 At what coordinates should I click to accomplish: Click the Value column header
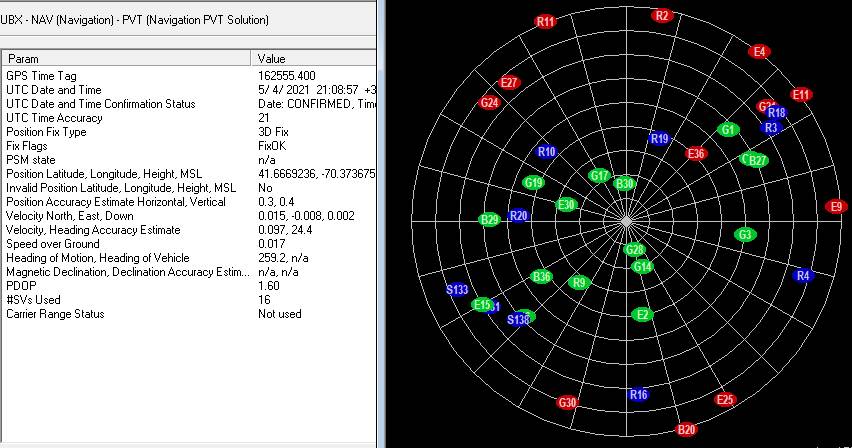(x=315, y=59)
